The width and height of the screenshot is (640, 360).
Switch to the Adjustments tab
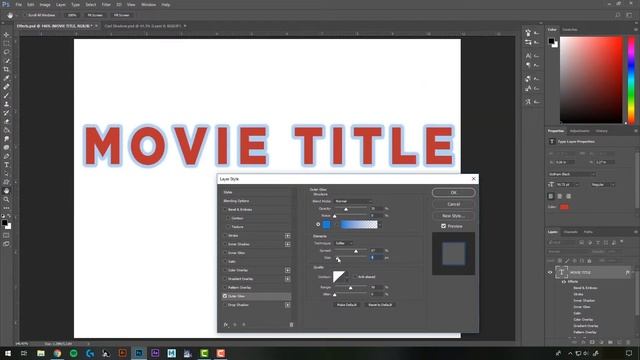(580, 131)
